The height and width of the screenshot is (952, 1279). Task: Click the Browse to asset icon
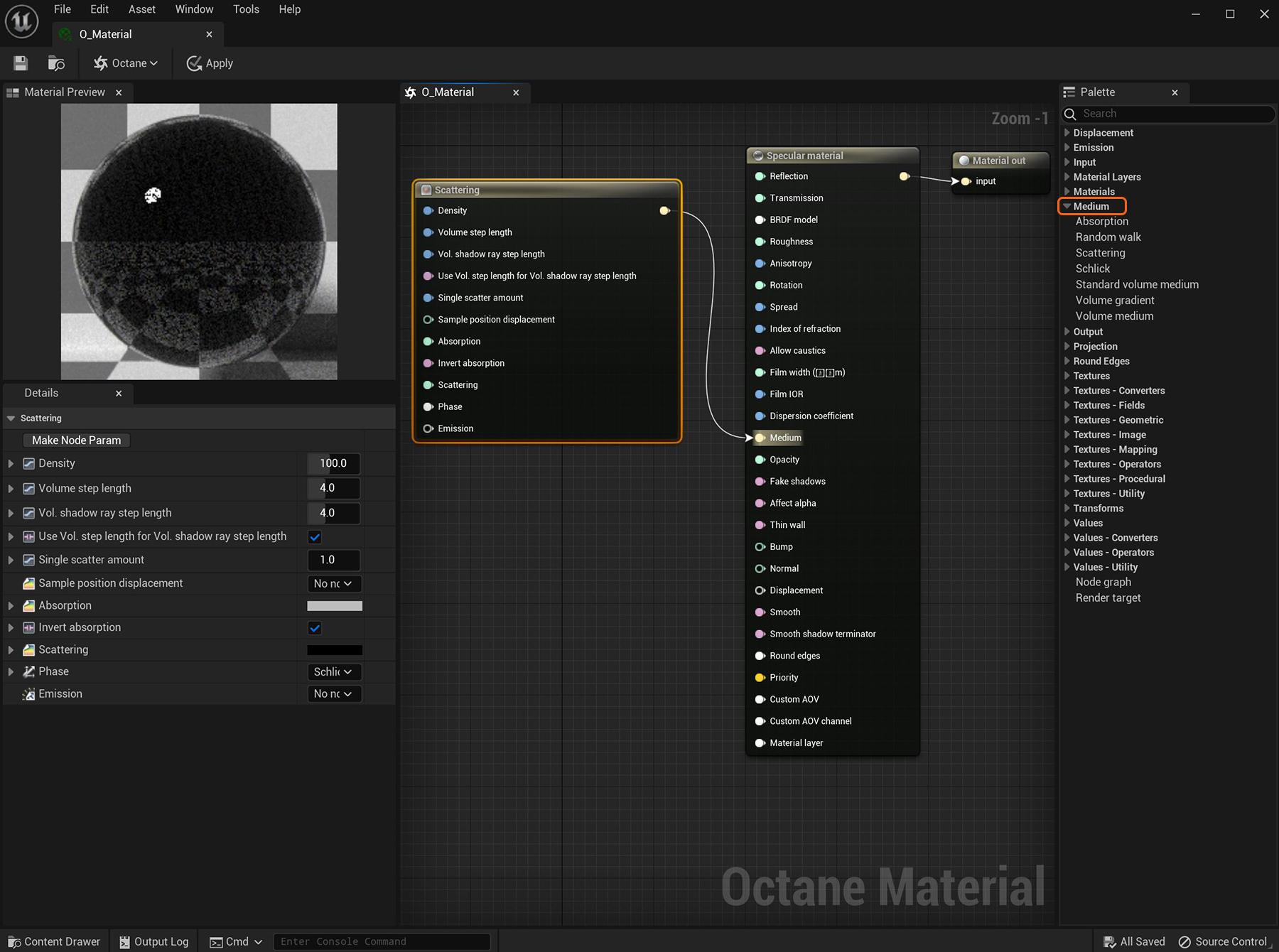[x=56, y=63]
